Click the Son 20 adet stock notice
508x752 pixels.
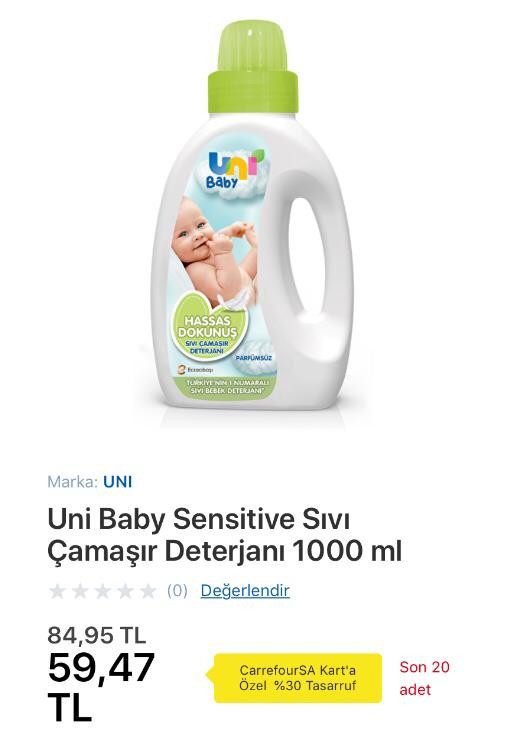(x=425, y=678)
